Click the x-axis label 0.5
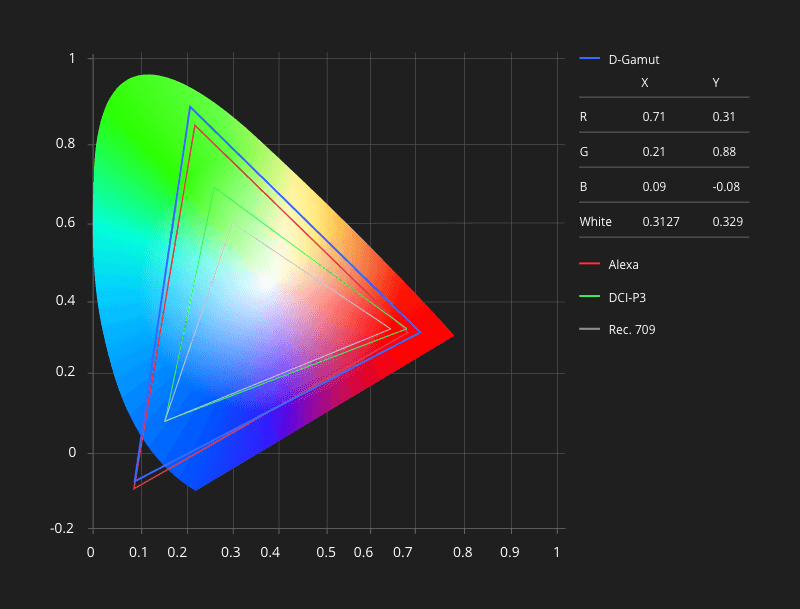The width and height of the screenshot is (800, 609). [326, 552]
